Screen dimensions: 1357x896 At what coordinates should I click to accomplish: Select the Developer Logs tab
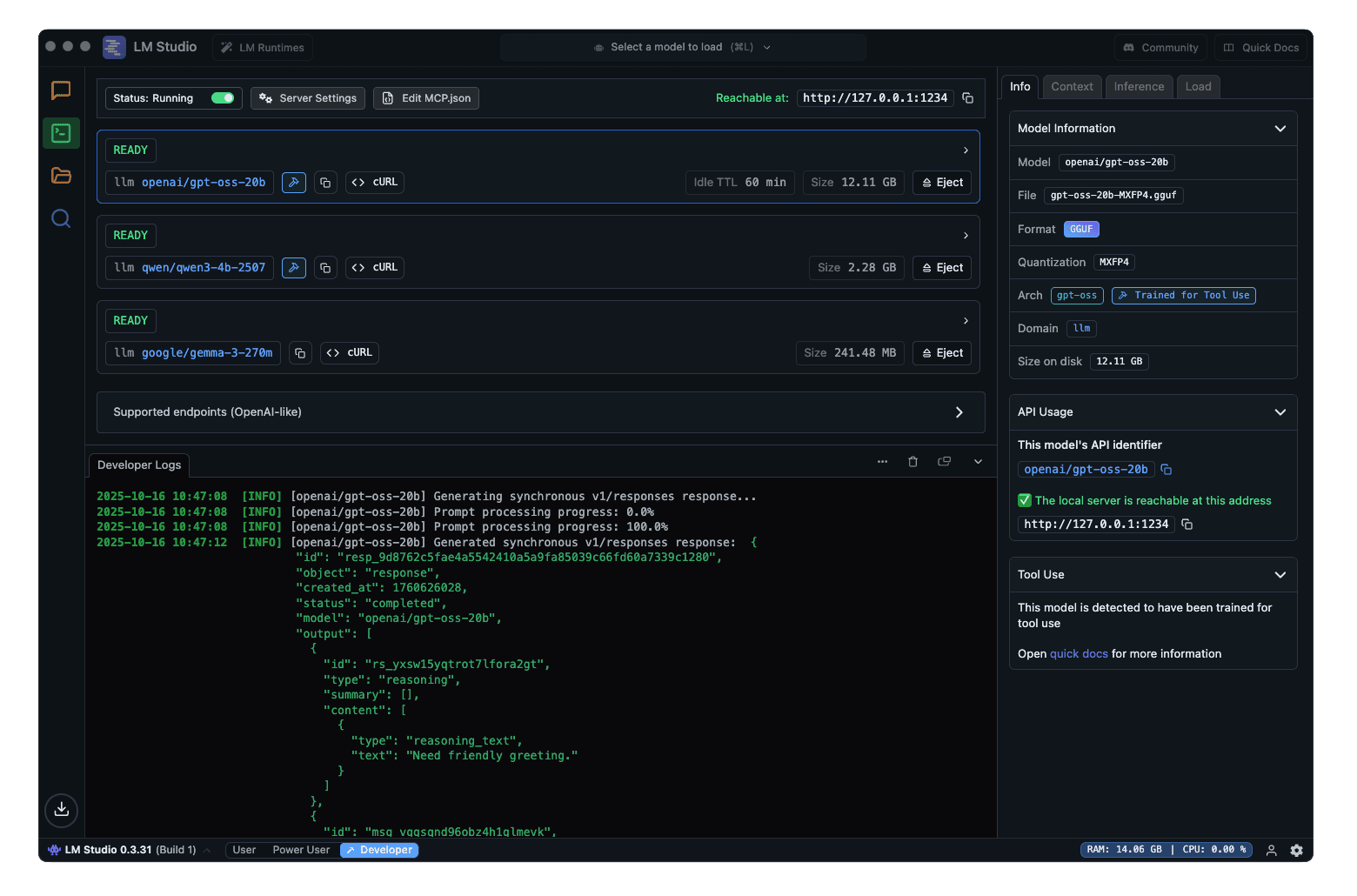coord(139,465)
